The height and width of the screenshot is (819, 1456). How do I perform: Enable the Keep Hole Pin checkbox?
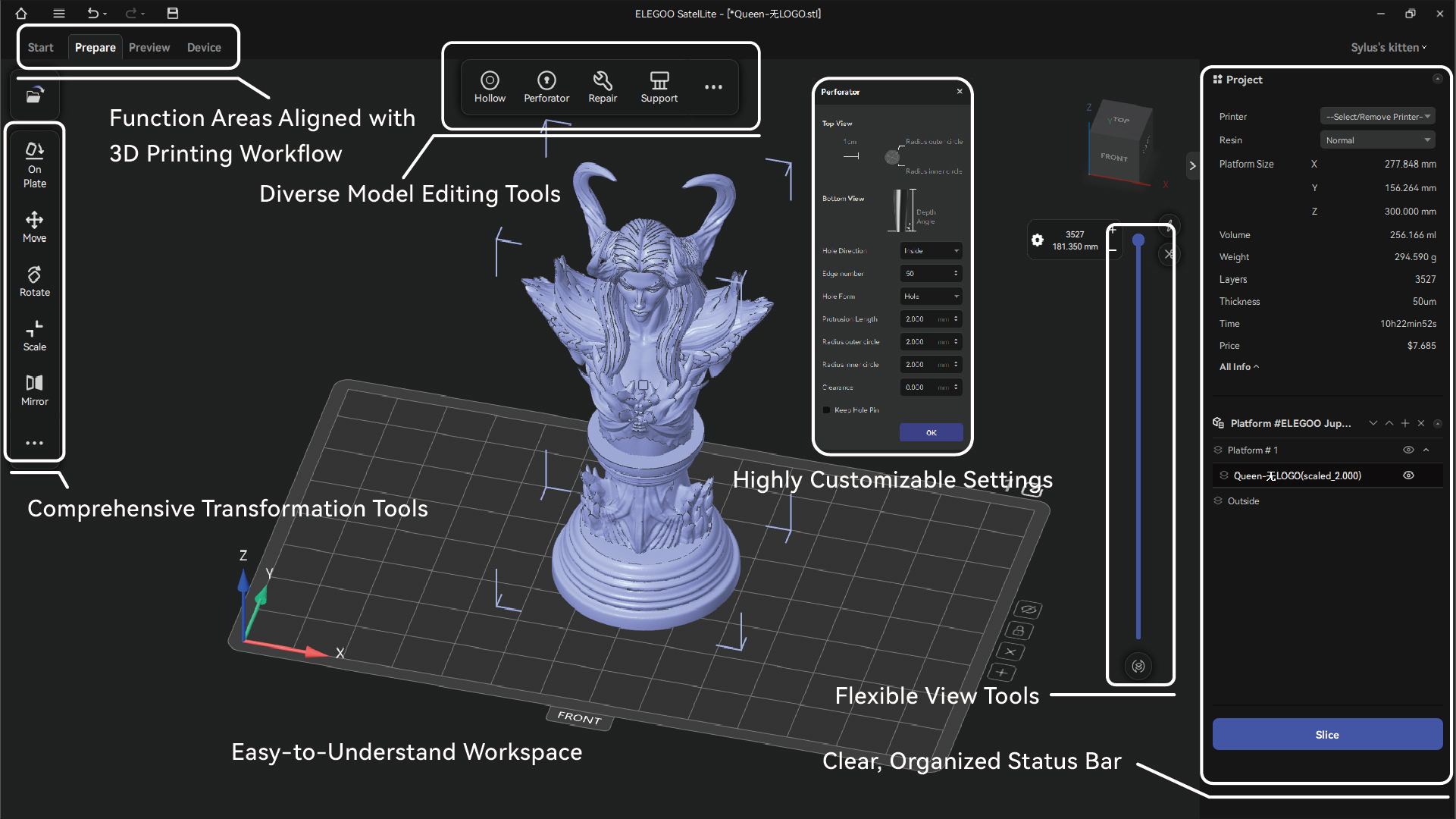pos(826,410)
